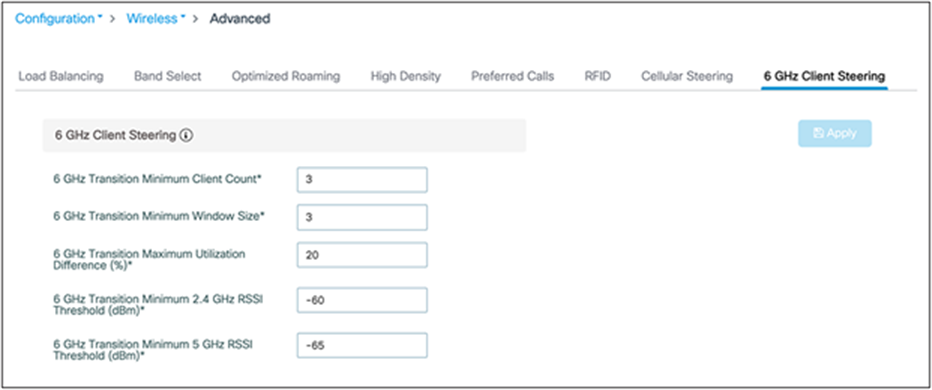Switch to the Load Balancing tab
The height and width of the screenshot is (390, 932).
[61, 76]
